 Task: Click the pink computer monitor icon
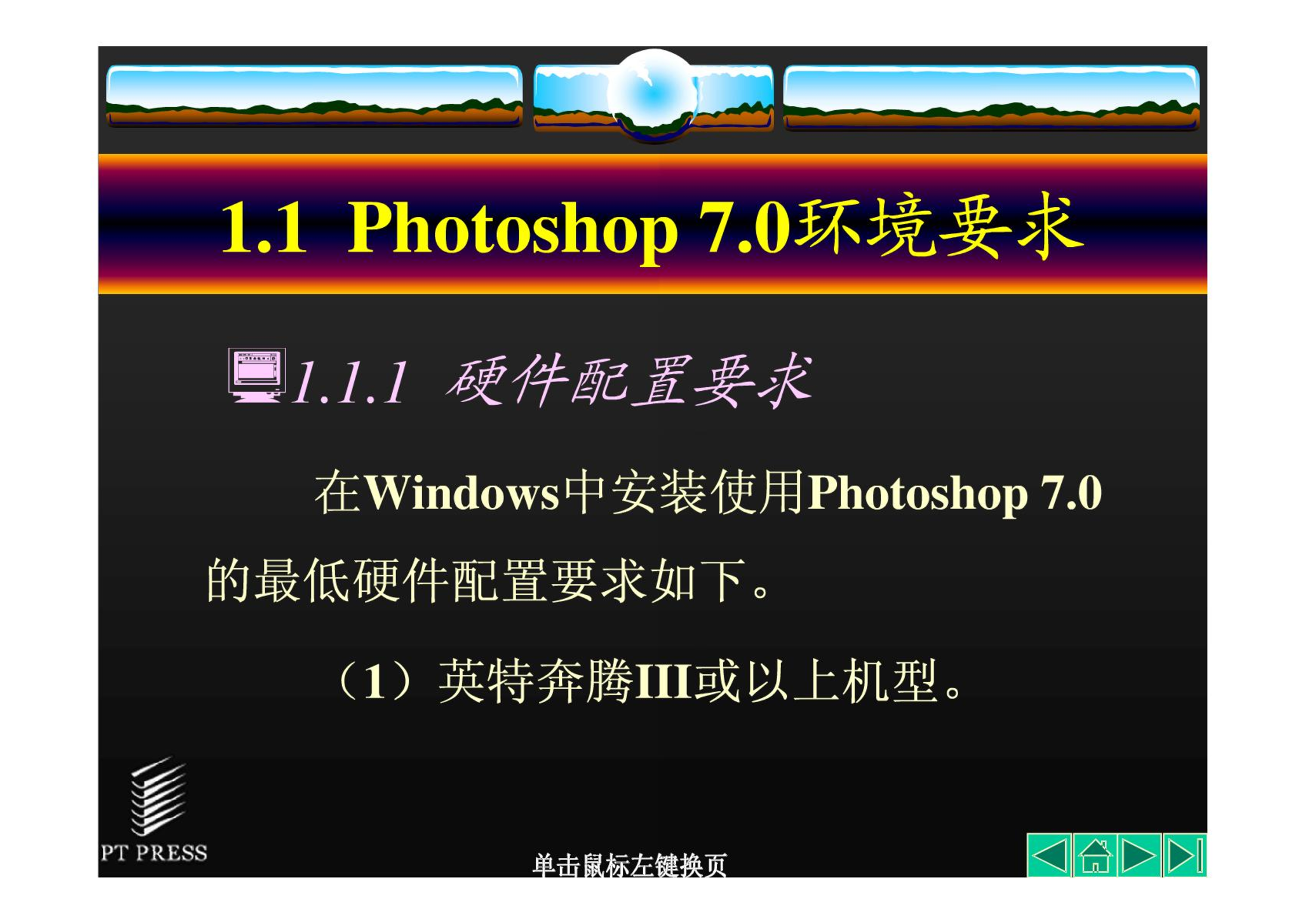[257, 375]
